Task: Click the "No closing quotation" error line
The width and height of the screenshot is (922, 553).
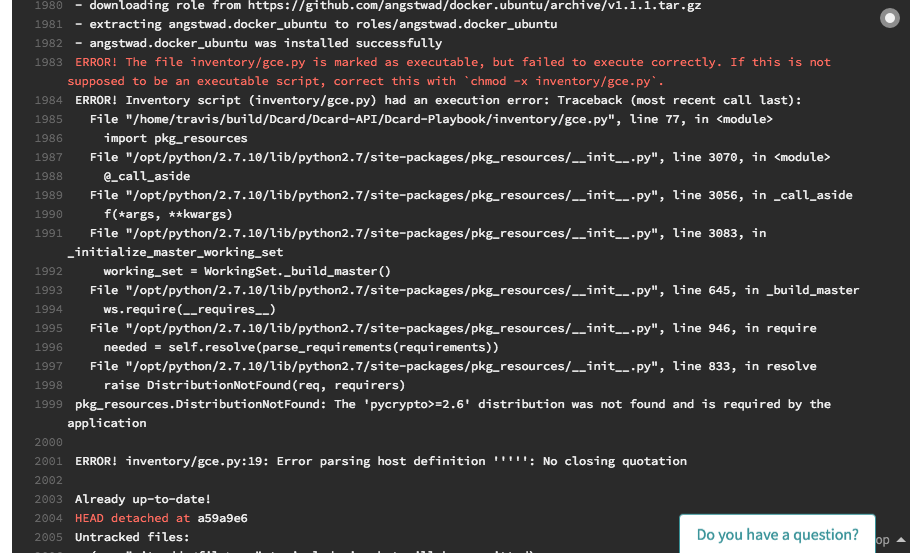Action: click(380, 461)
